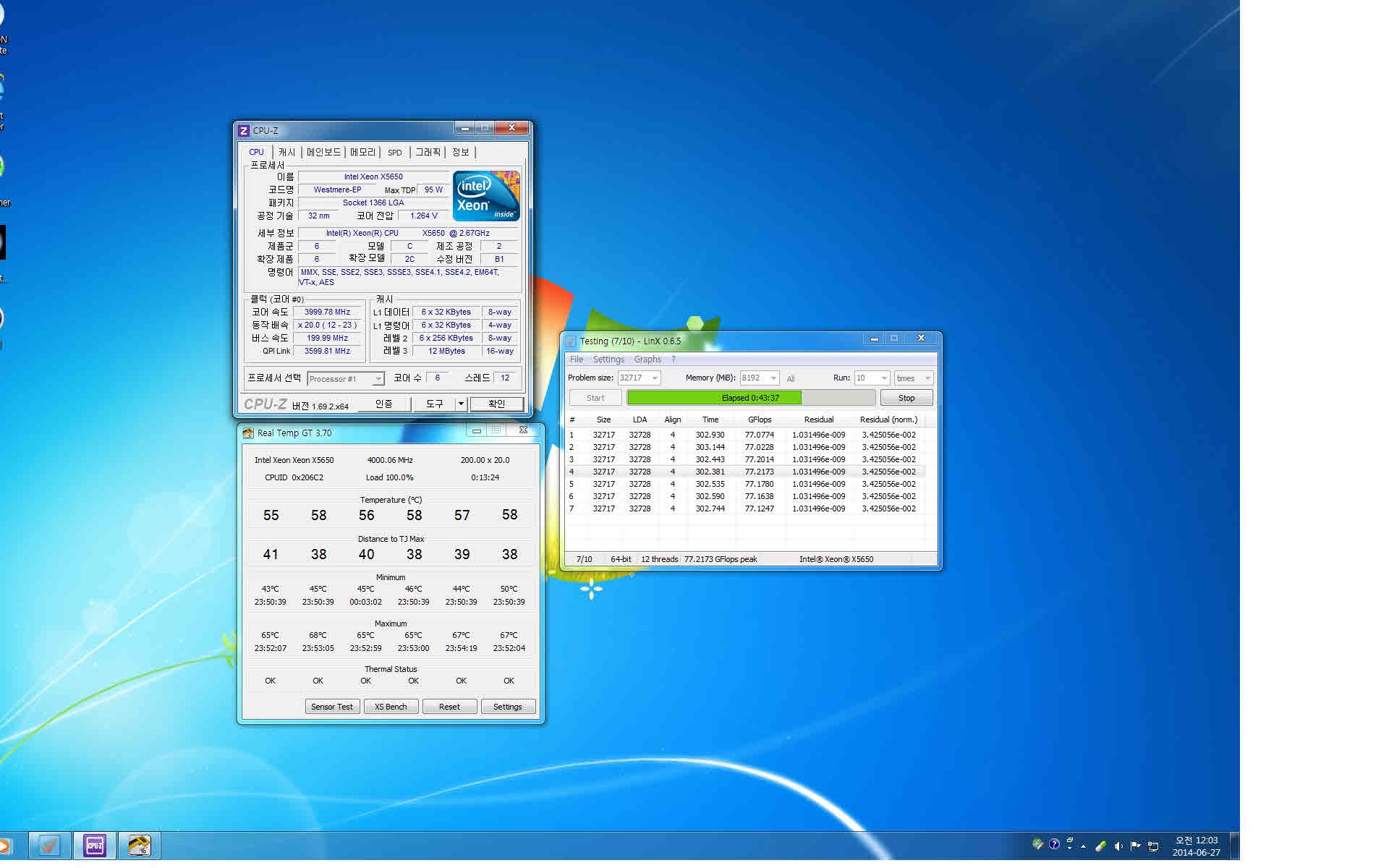Switch to the 메인보드 tab in CPU-Z

(323, 152)
